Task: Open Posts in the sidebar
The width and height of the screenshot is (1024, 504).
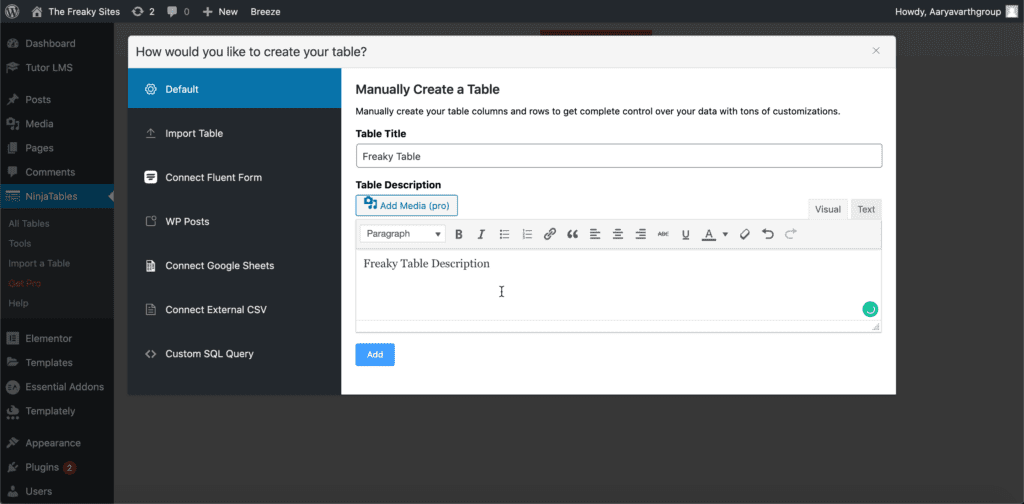Action: [x=57, y=99]
